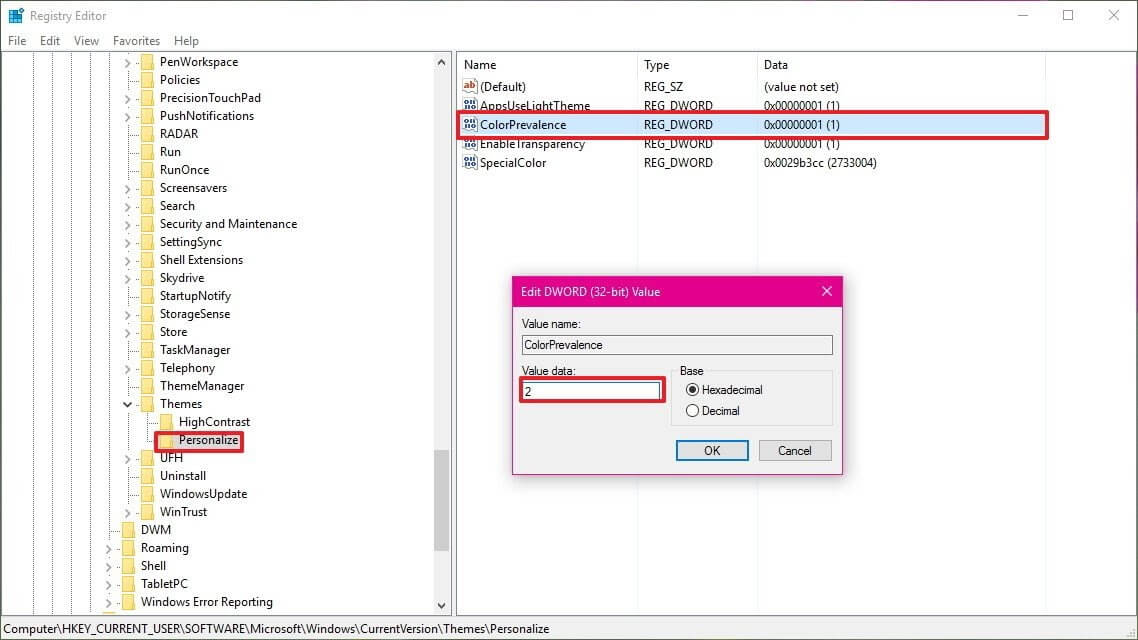Click the REG_DWORD icon beside EnableTransparency
The height and width of the screenshot is (640, 1138).
(x=470, y=143)
